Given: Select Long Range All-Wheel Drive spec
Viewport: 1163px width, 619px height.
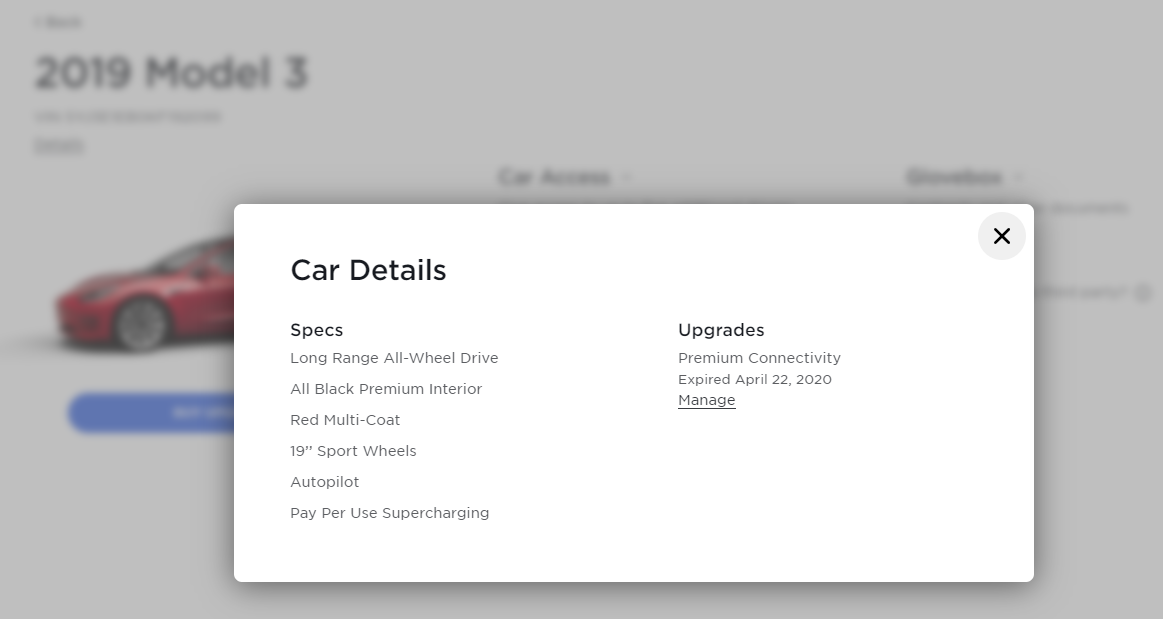Looking at the screenshot, I should 394,358.
